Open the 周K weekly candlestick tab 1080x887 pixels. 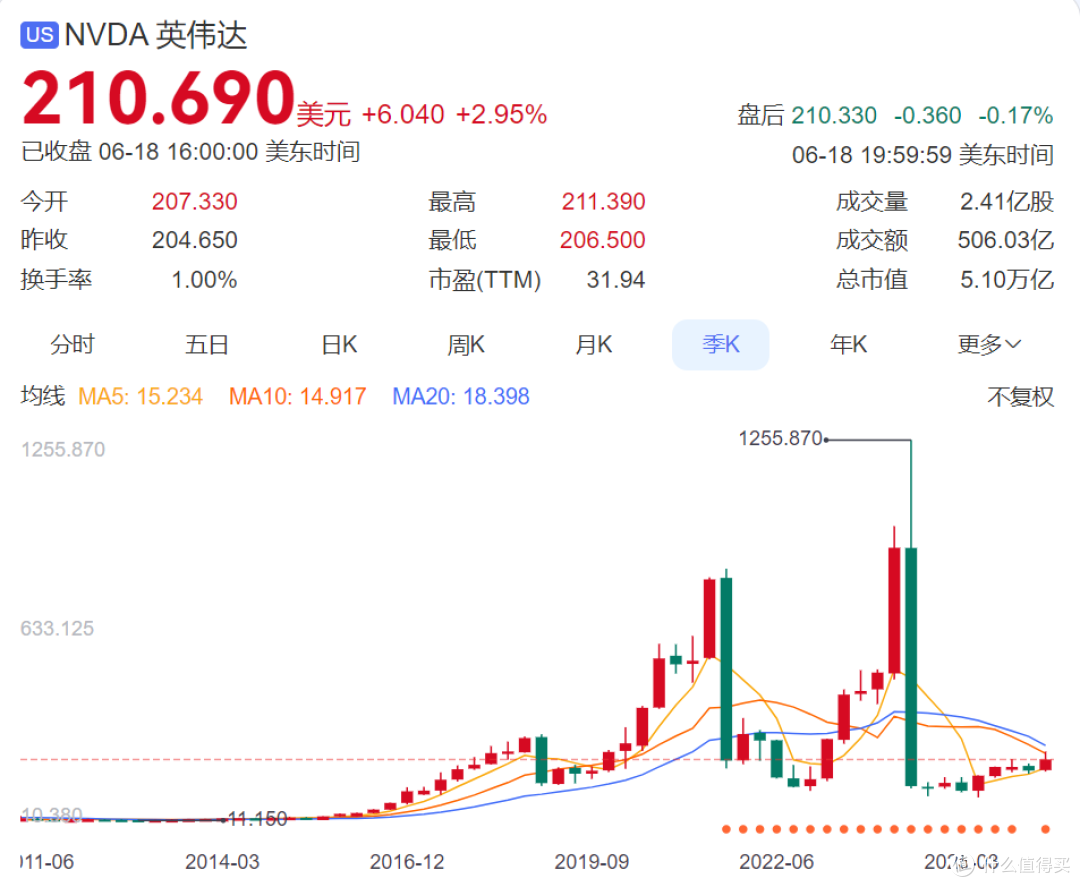tap(466, 344)
